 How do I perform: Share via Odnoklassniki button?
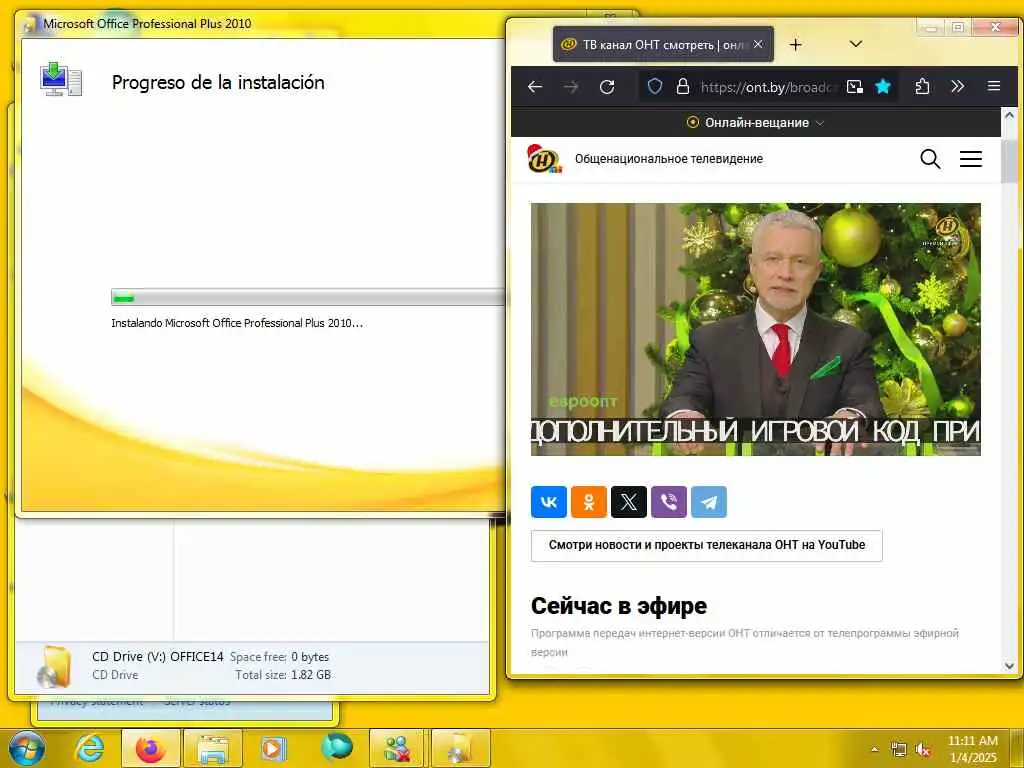point(588,502)
